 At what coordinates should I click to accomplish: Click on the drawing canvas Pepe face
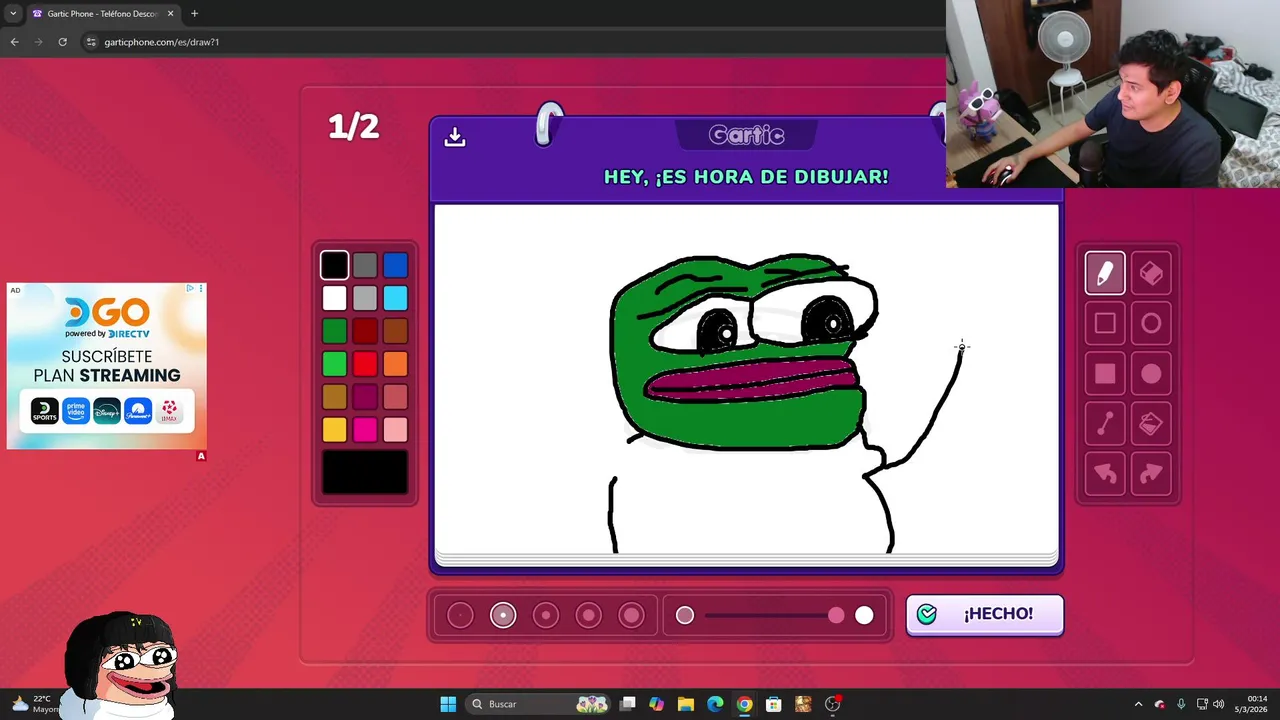pos(743,351)
